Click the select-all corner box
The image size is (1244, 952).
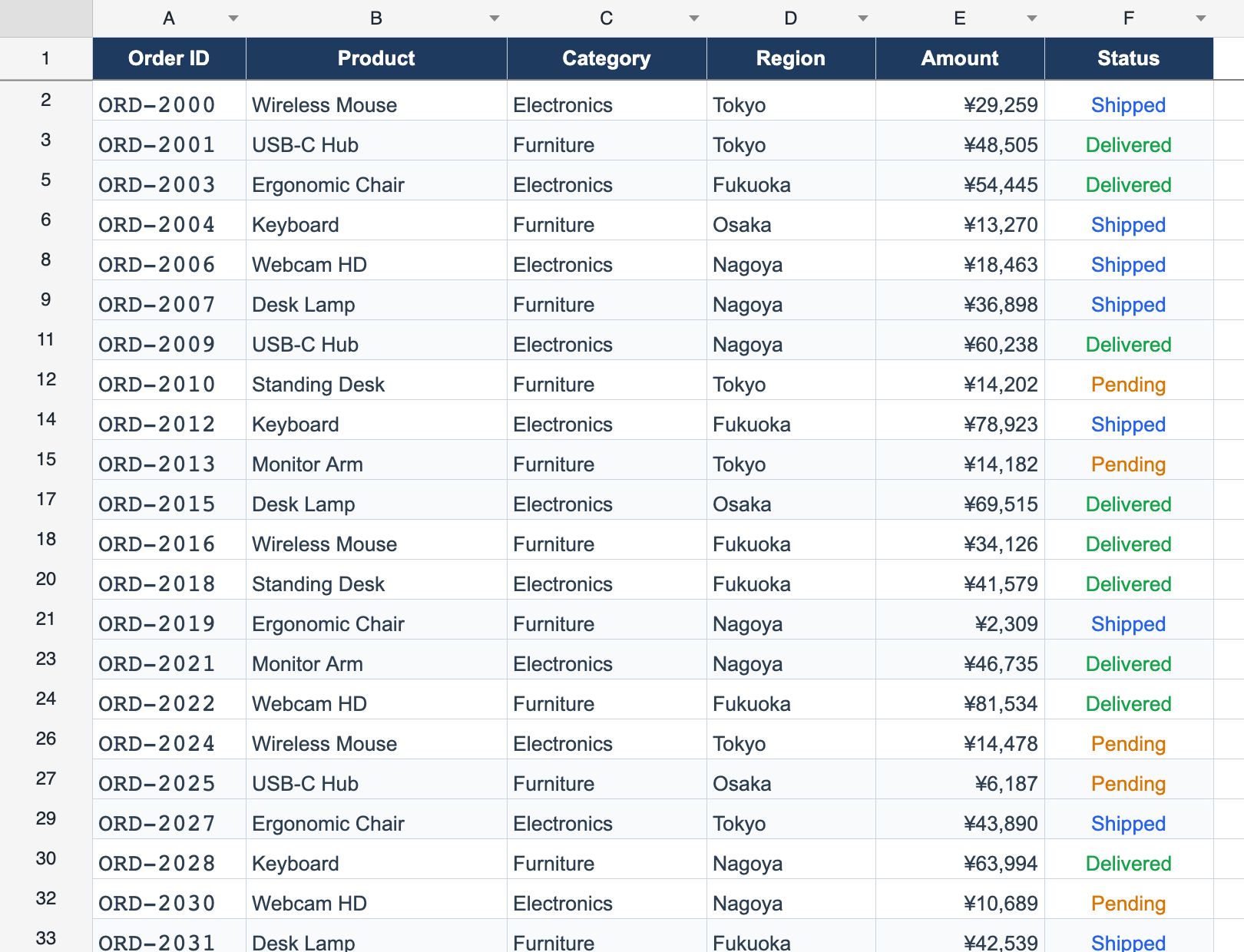(46, 18)
